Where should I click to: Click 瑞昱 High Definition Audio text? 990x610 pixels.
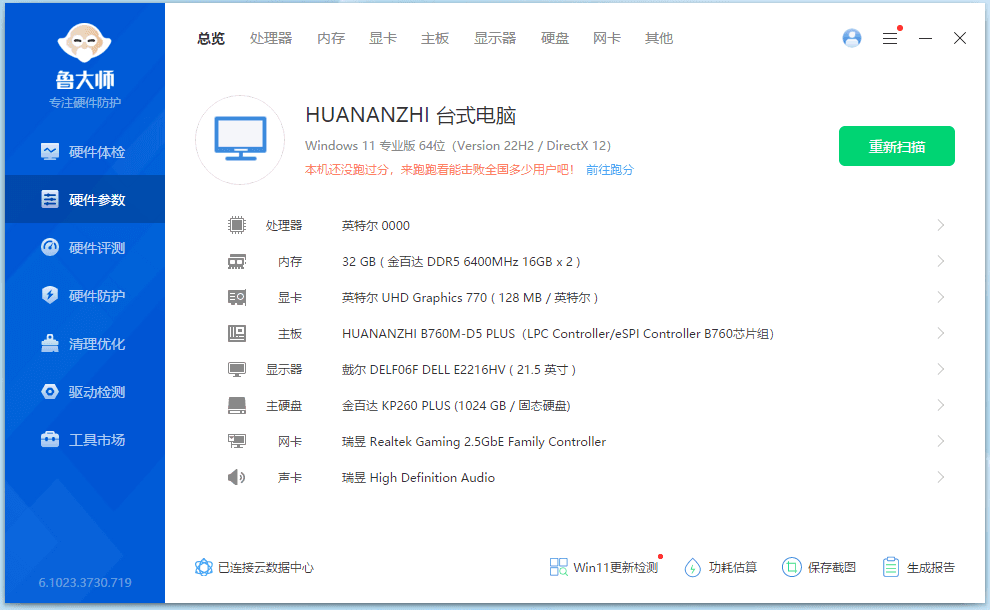[x=418, y=477]
